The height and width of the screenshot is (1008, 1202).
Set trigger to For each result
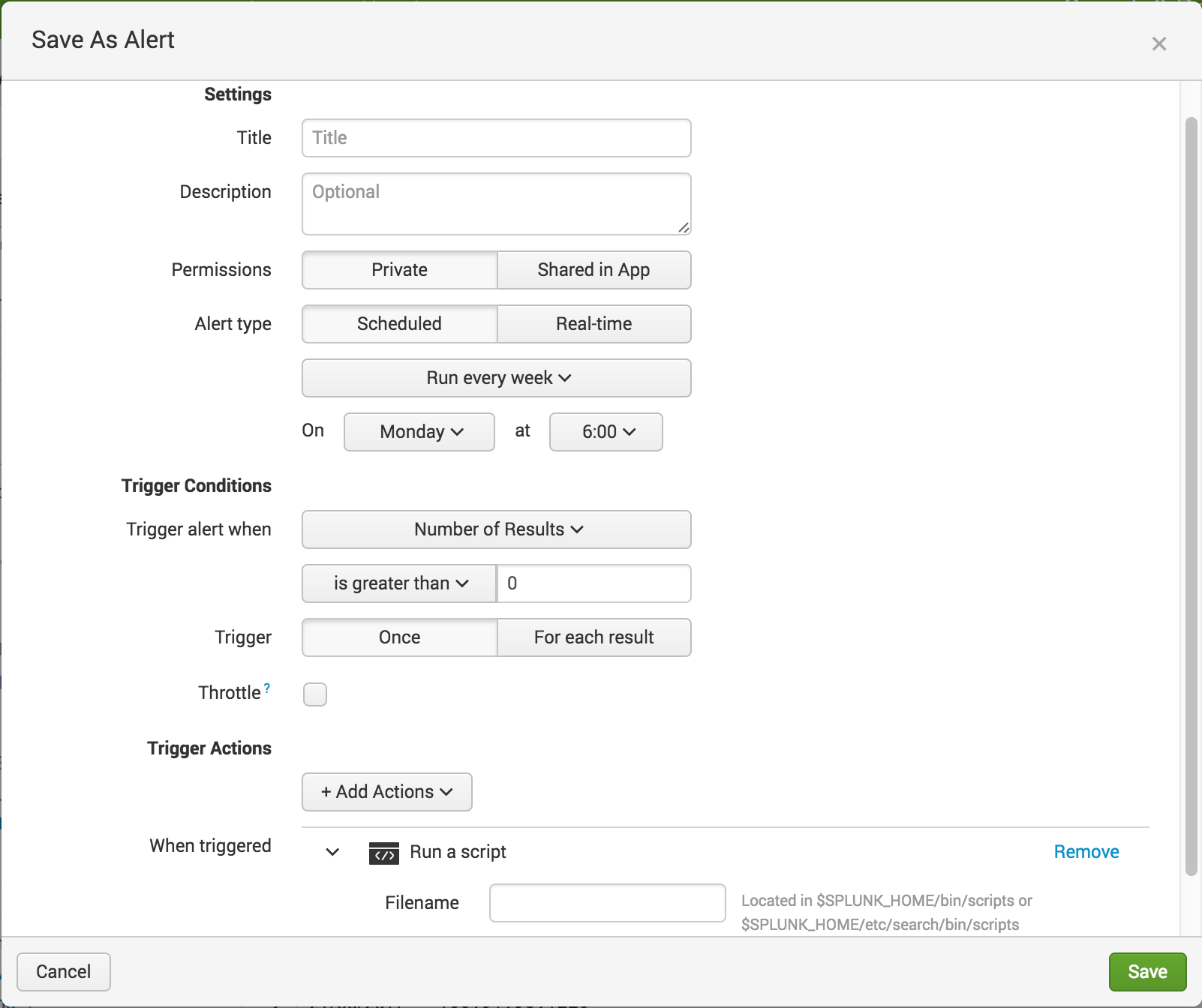tap(593, 637)
